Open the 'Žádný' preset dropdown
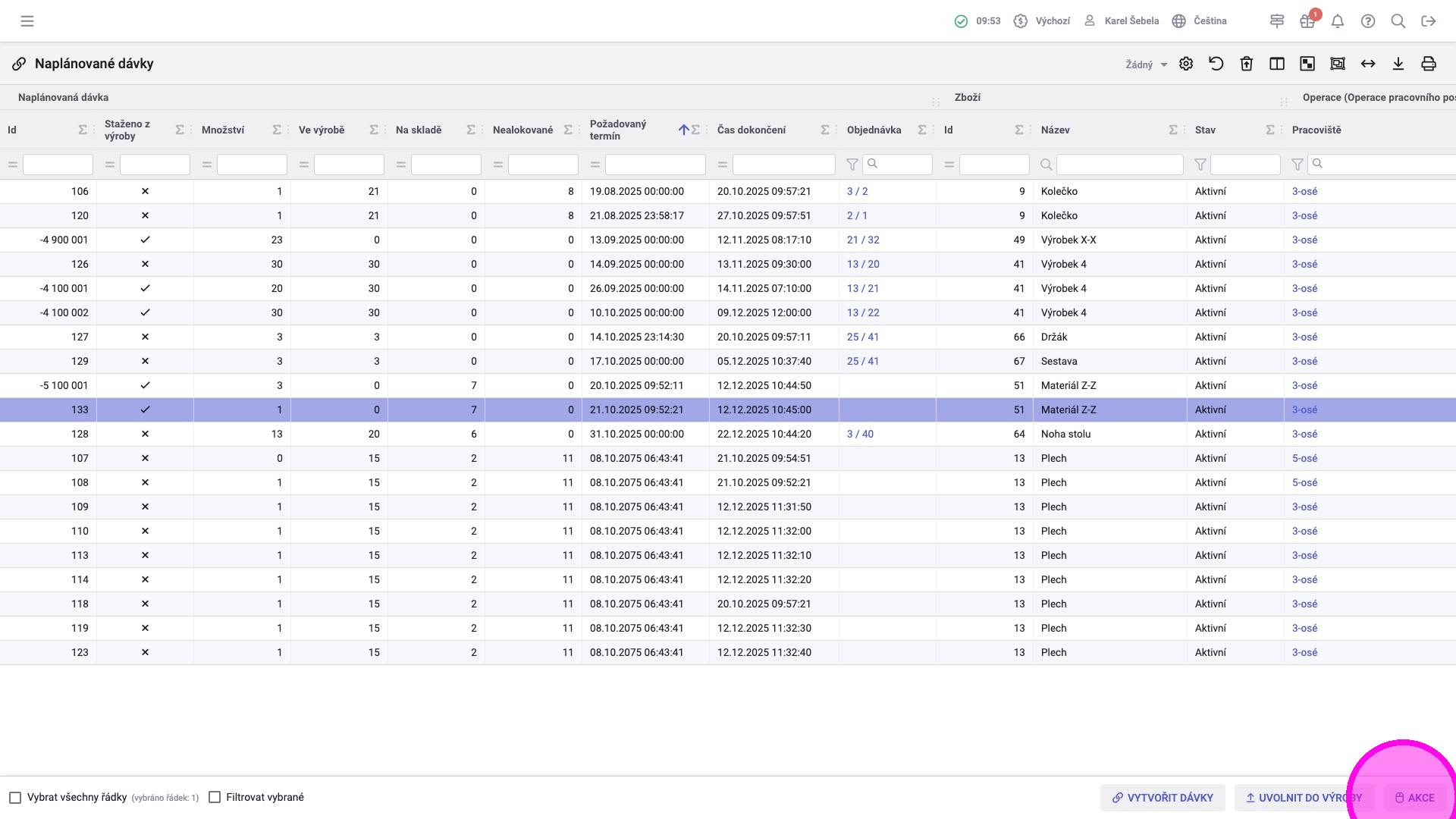 [1146, 65]
